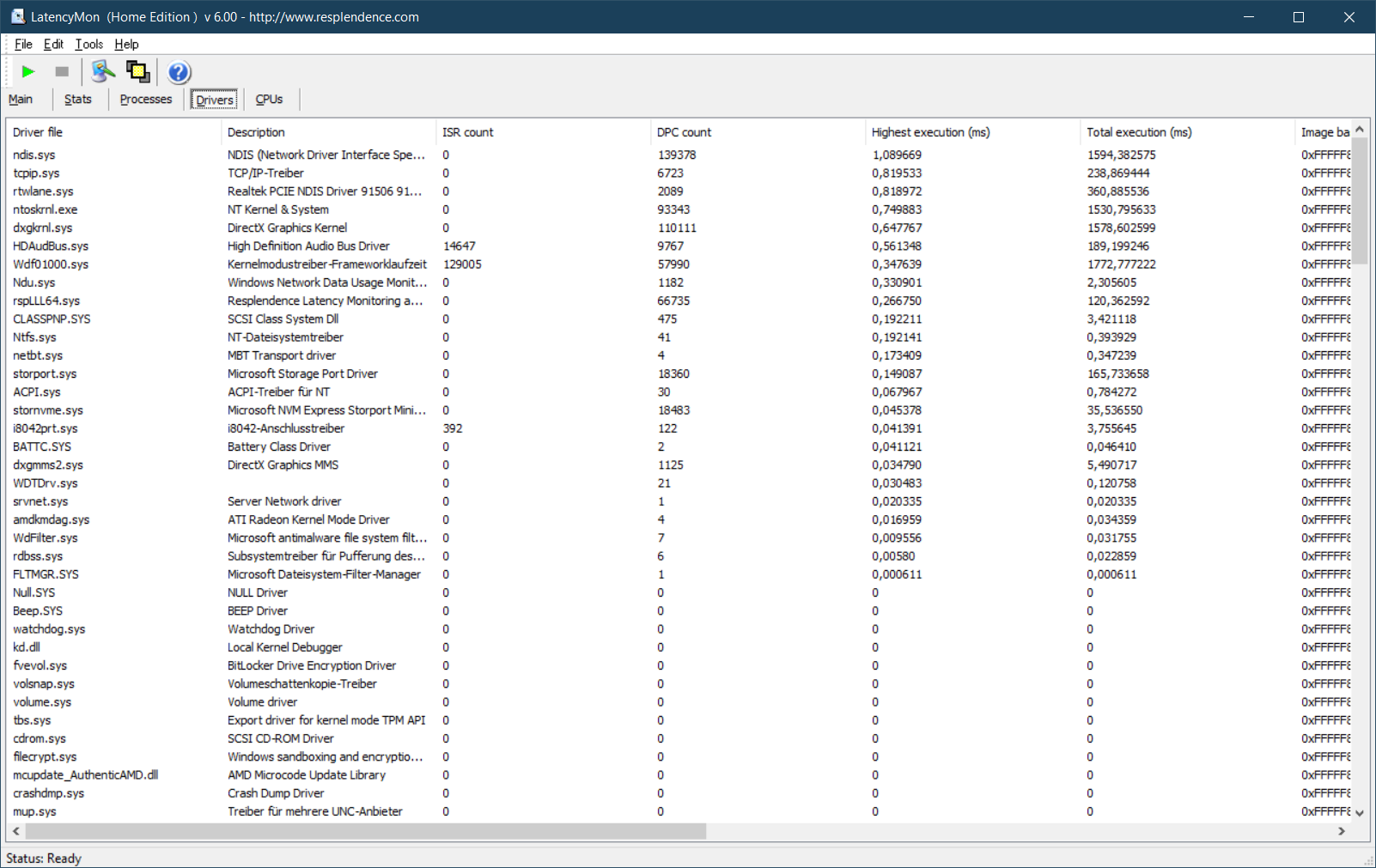Image resolution: width=1376 pixels, height=868 pixels.
Task: Select the srvnet.sys driver row
Action: click(x=679, y=501)
